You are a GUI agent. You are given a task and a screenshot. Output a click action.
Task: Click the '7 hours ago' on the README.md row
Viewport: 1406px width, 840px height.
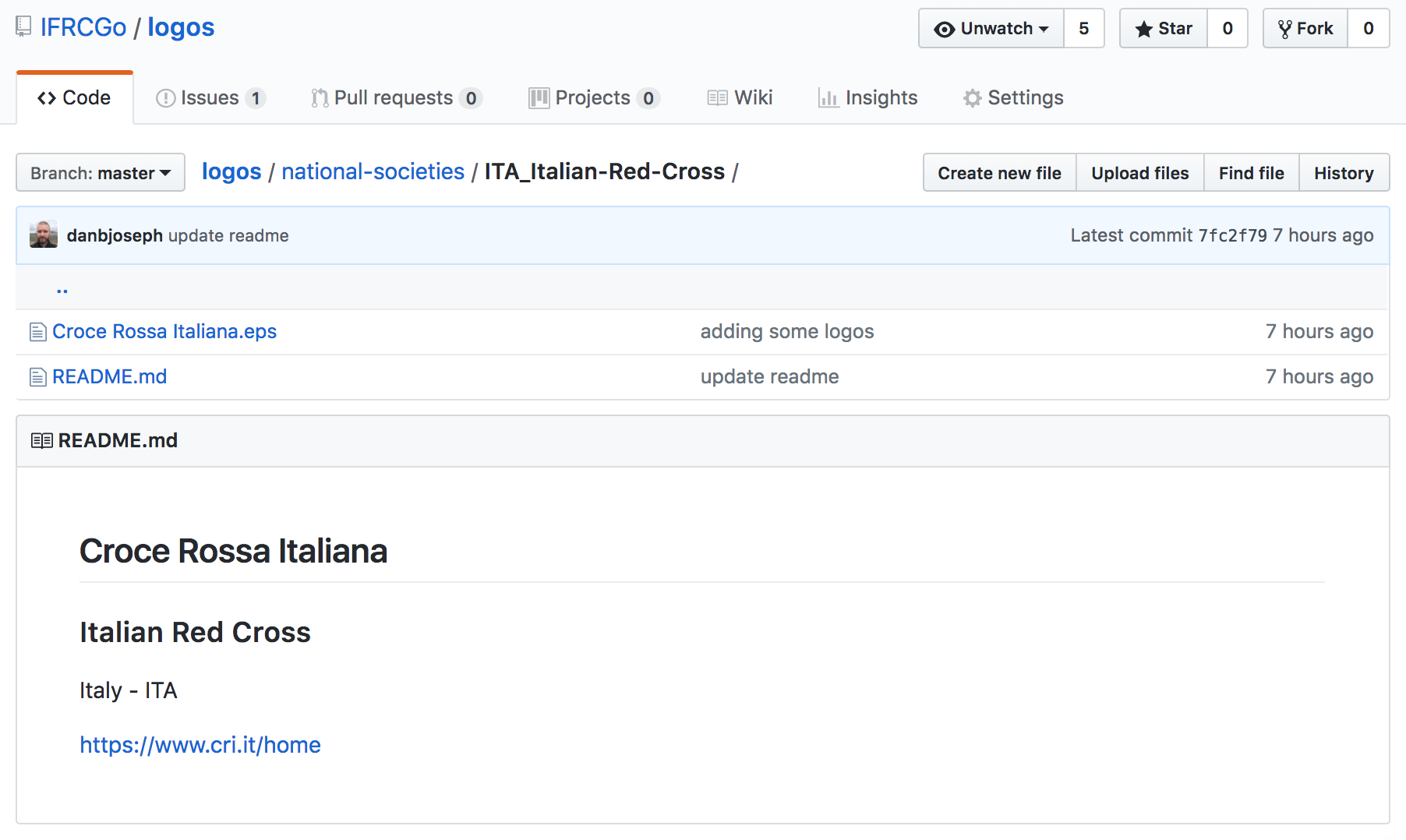[x=1319, y=377]
